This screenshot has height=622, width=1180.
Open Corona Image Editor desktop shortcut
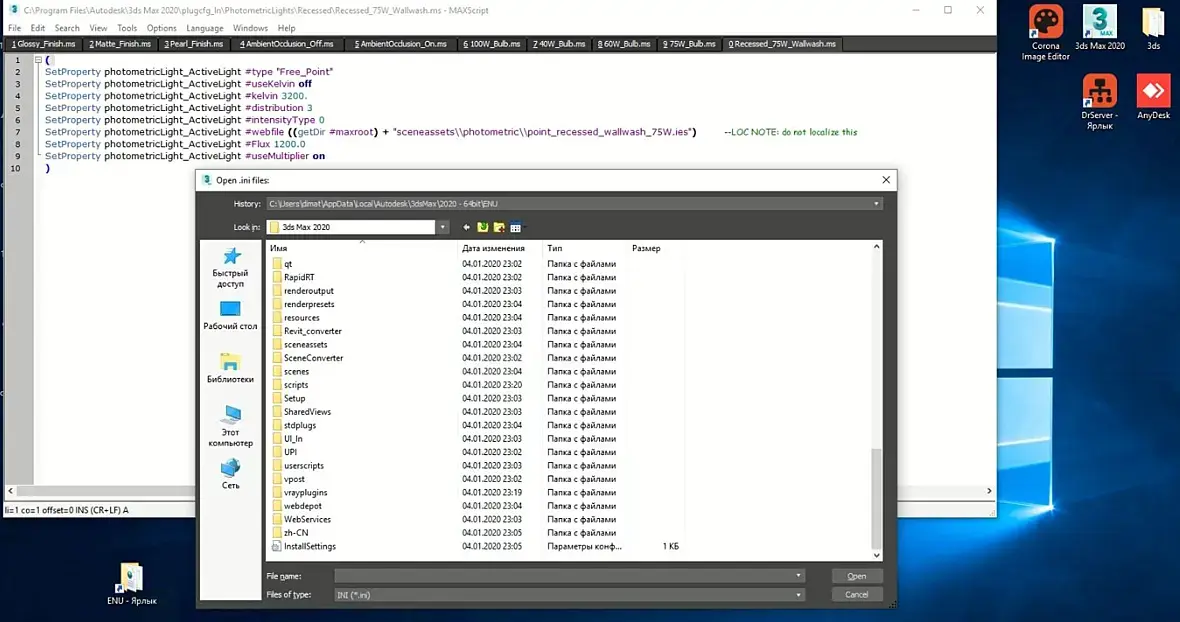1045,33
